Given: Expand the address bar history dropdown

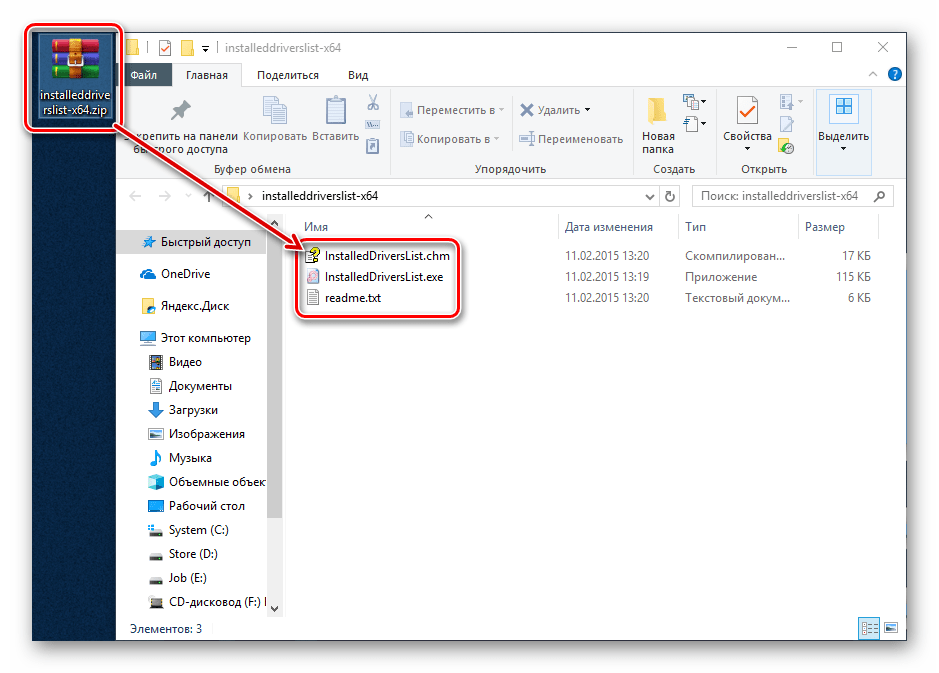Looking at the screenshot, I should tap(649, 196).
